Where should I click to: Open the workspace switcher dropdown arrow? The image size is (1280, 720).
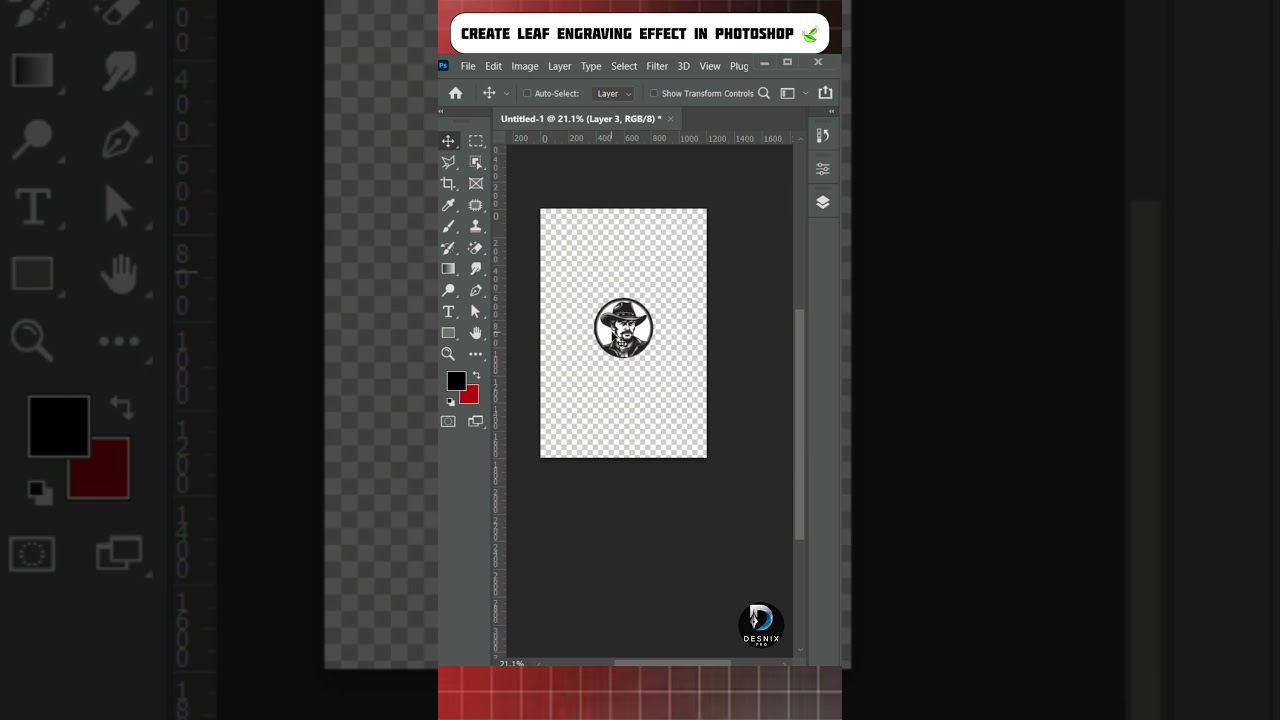(x=805, y=94)
